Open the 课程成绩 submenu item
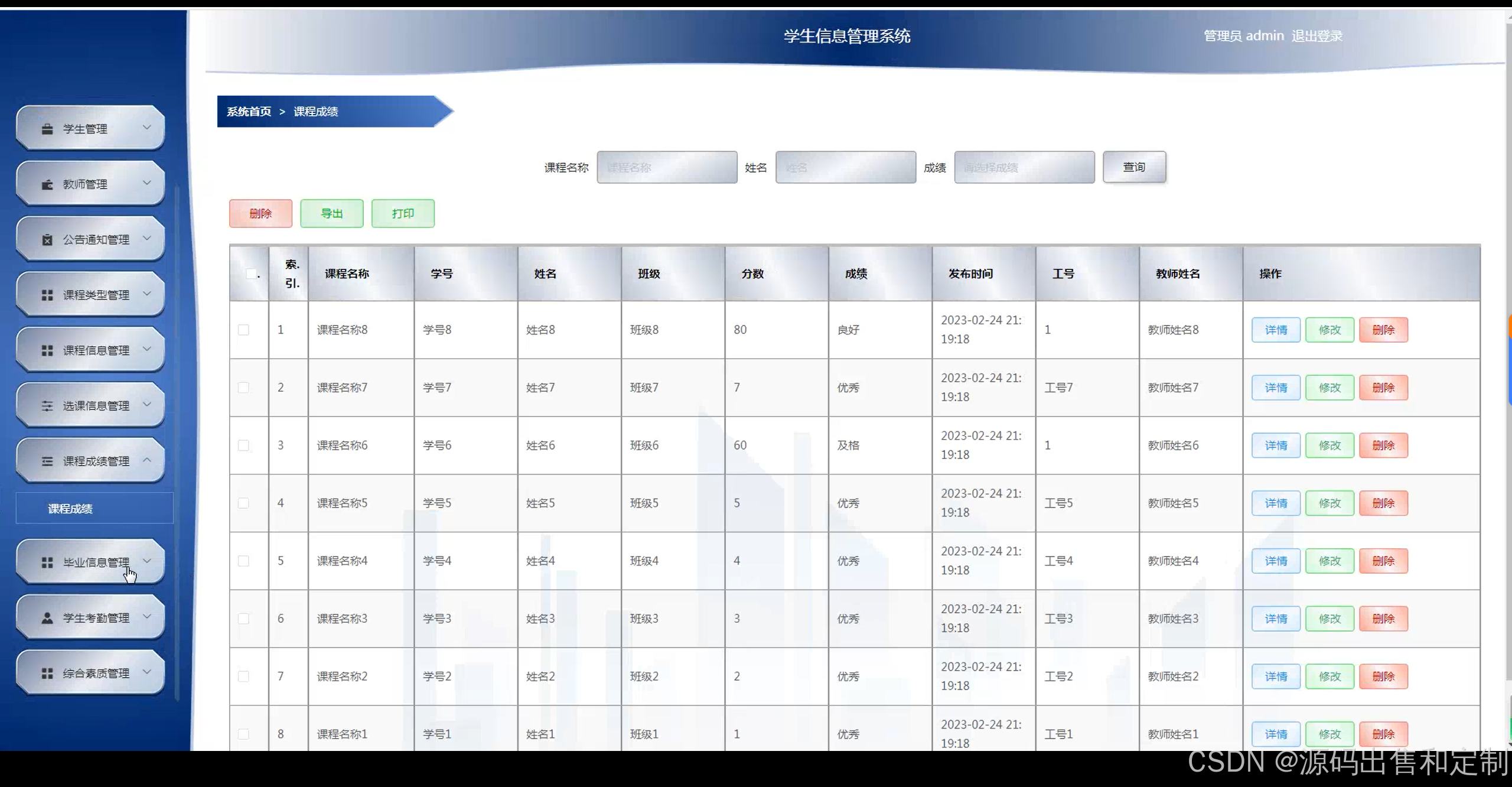 pyautogui.click(x=70, y=509)
